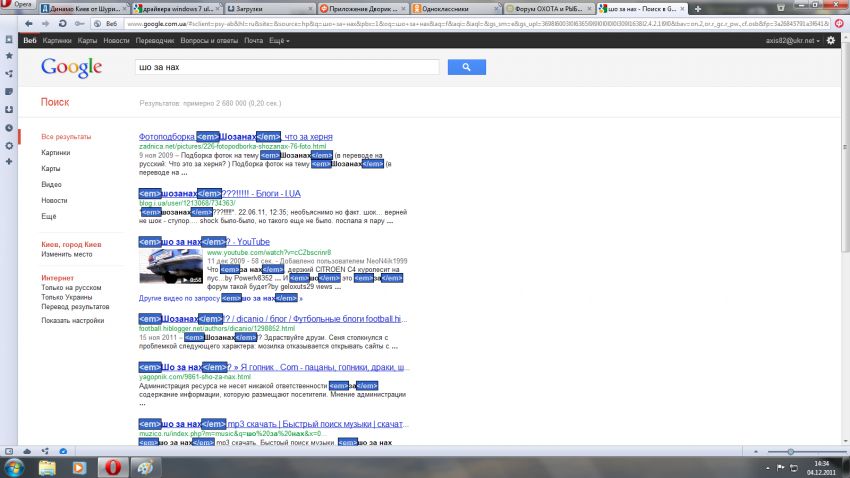Open the password wand key icon
850x478 pixels.
pyautogui.click(x=79, y=24)
